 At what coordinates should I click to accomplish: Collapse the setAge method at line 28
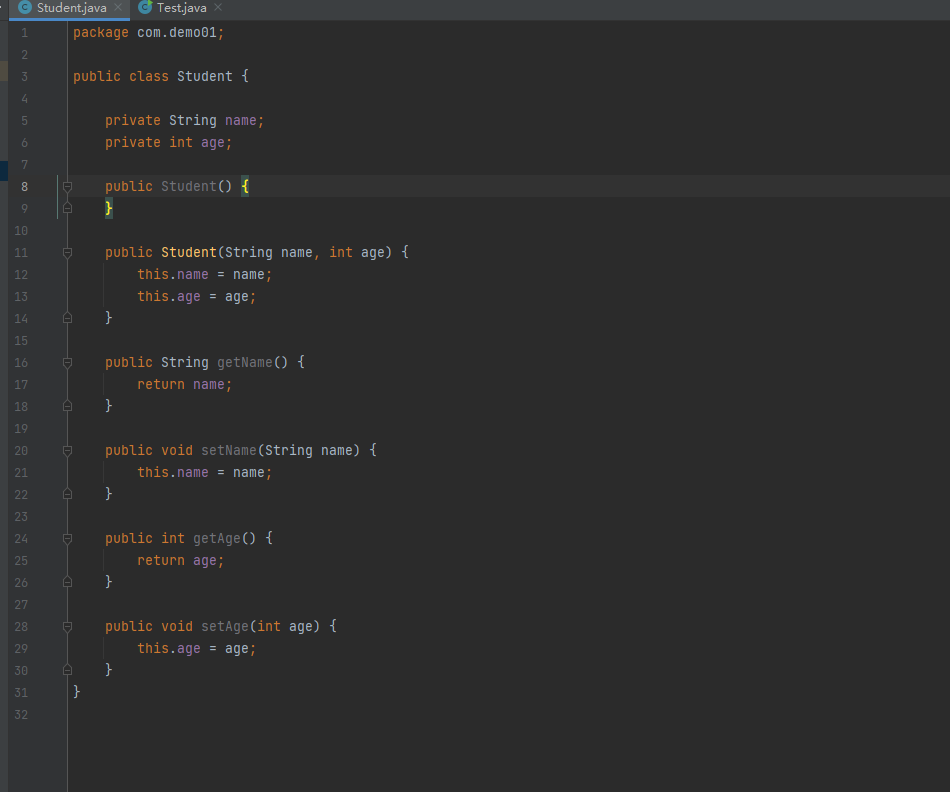[x=67, y=627]
